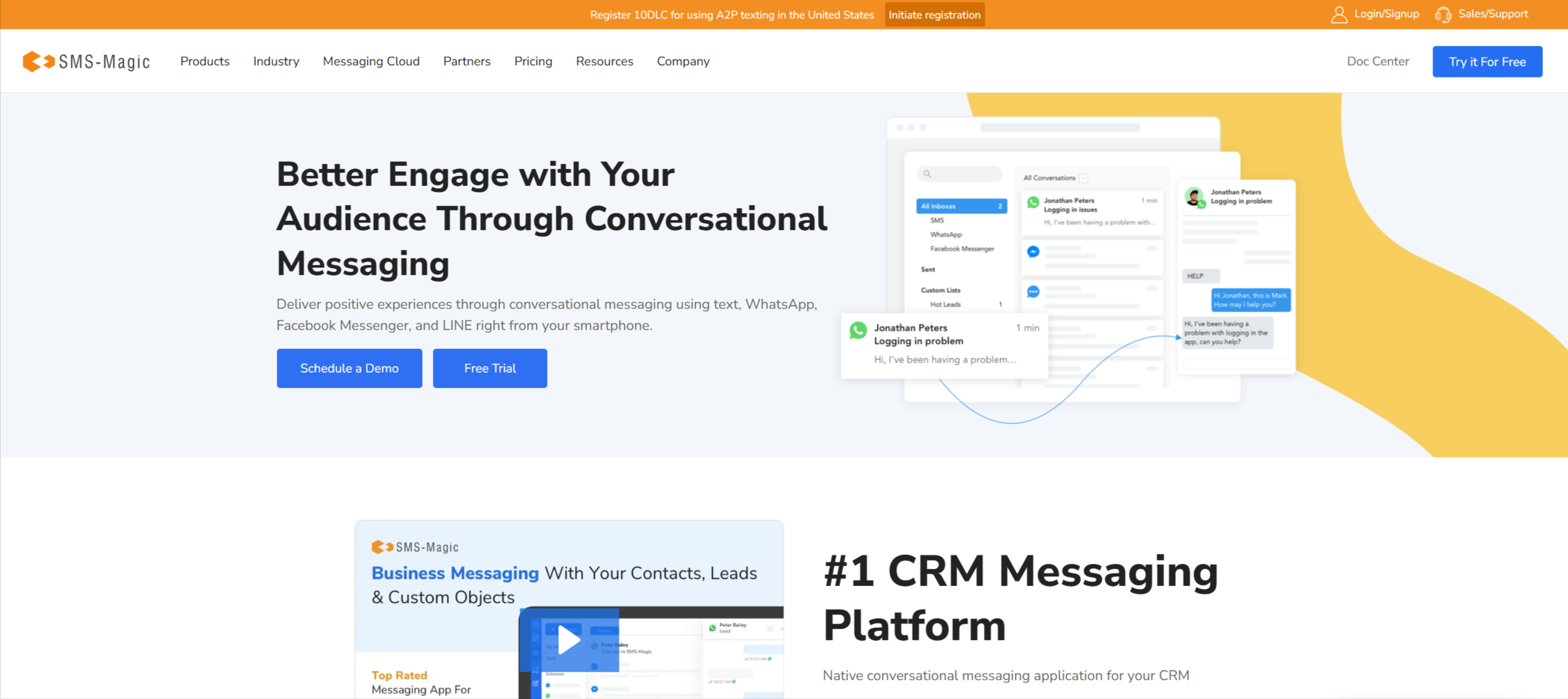This screenshot has width=1568, height=699.
Task: Open the Products menu
Action: click(205, 61)
